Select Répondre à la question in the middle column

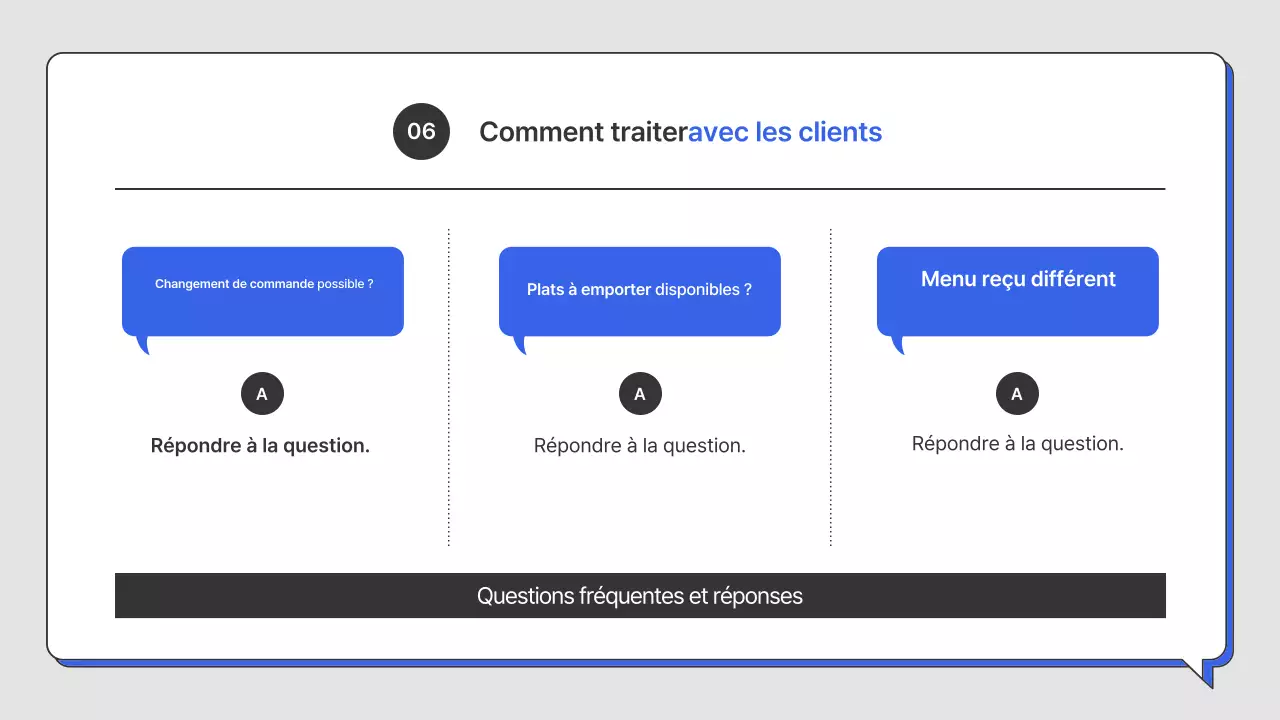[640, 445]
